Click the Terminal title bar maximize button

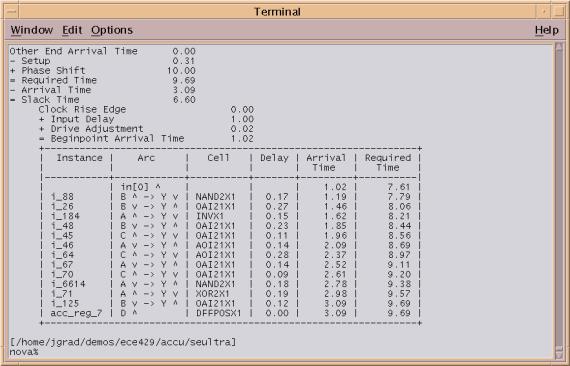(558, 12)
